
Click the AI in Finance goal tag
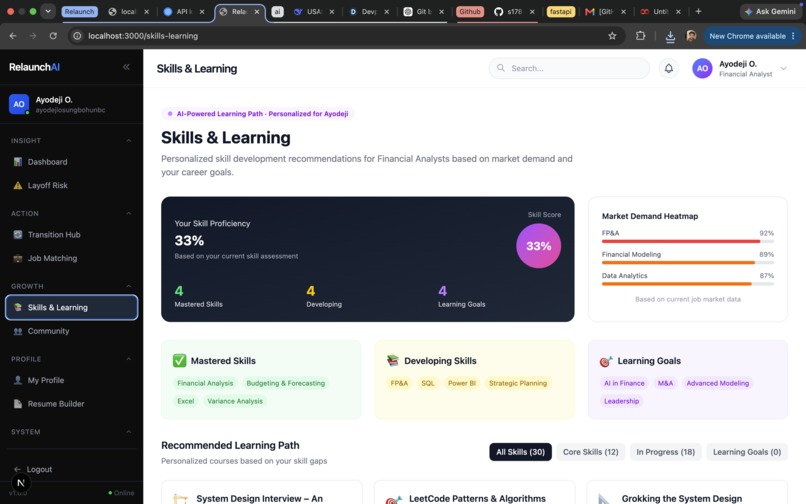coord(624,383)
